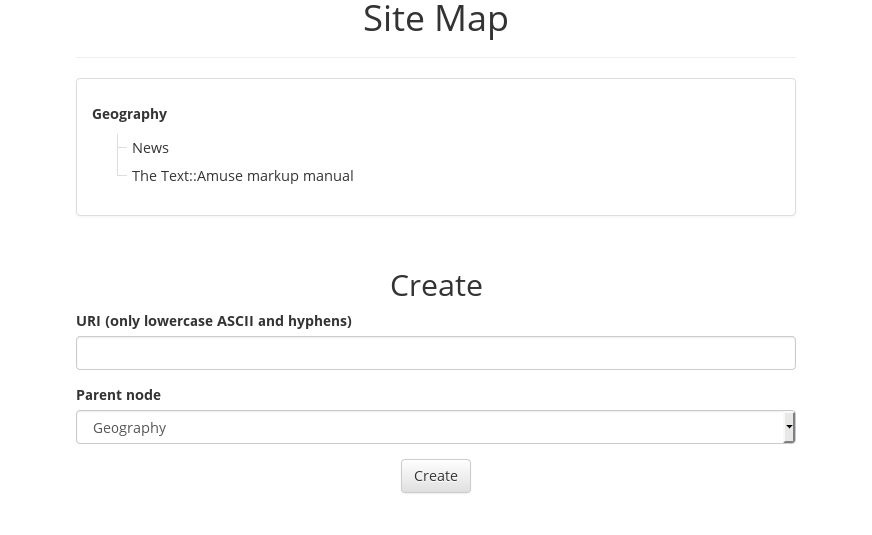
Task: Select the Geography node in the site map tree
Action: pyautogui.click(x=129, y=114)
